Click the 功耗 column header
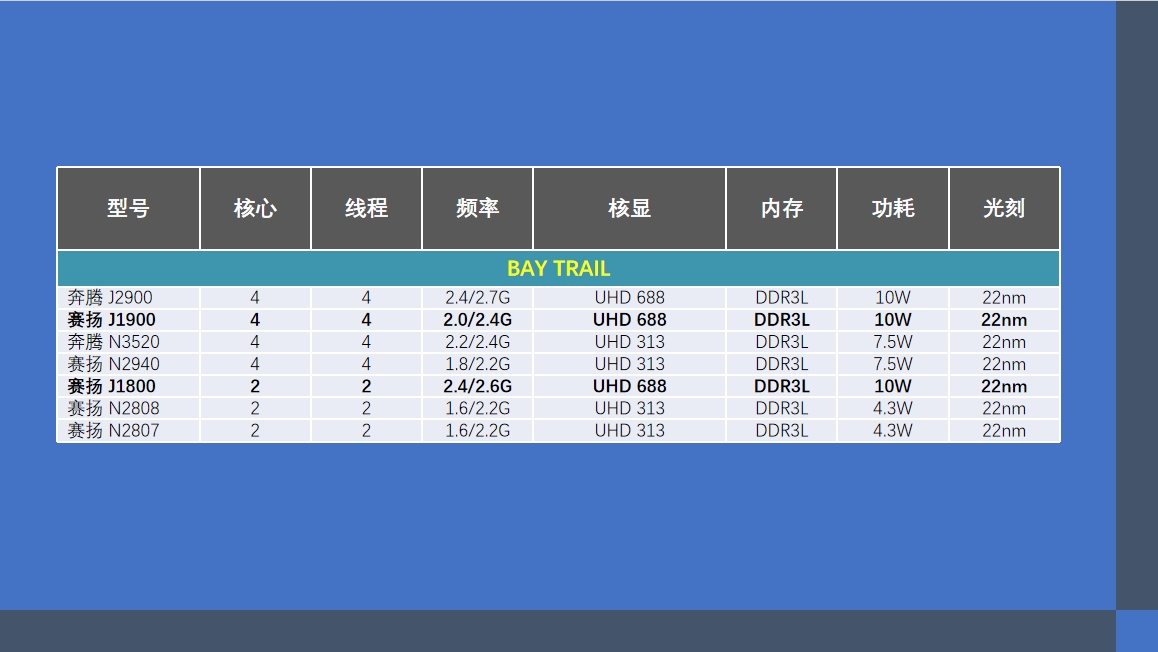Image resolution: width=1158 pixels, height=652 pixels. pyautogui.click(x=893, y=208)
